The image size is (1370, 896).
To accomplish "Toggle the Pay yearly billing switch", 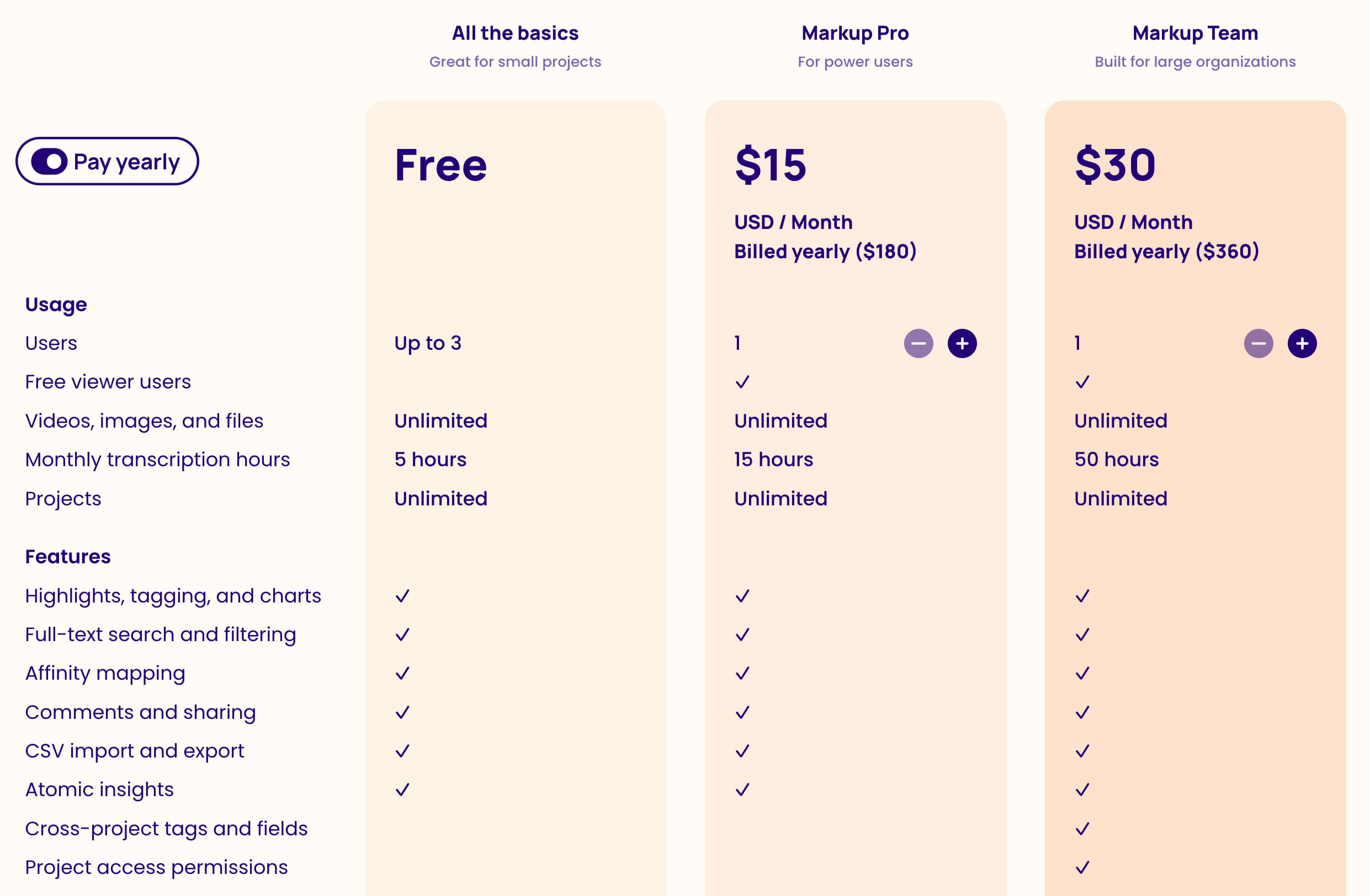I will point(50,162).
